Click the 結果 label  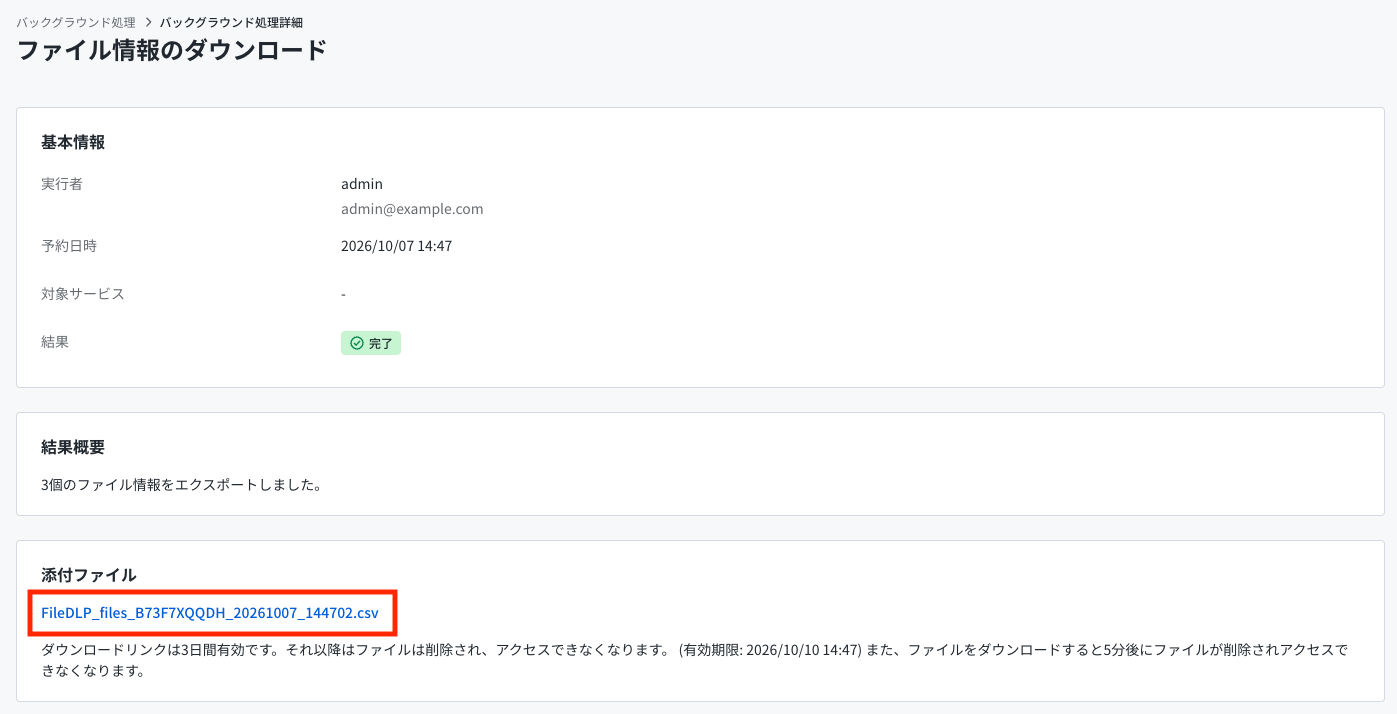click(x=55, y=342)
